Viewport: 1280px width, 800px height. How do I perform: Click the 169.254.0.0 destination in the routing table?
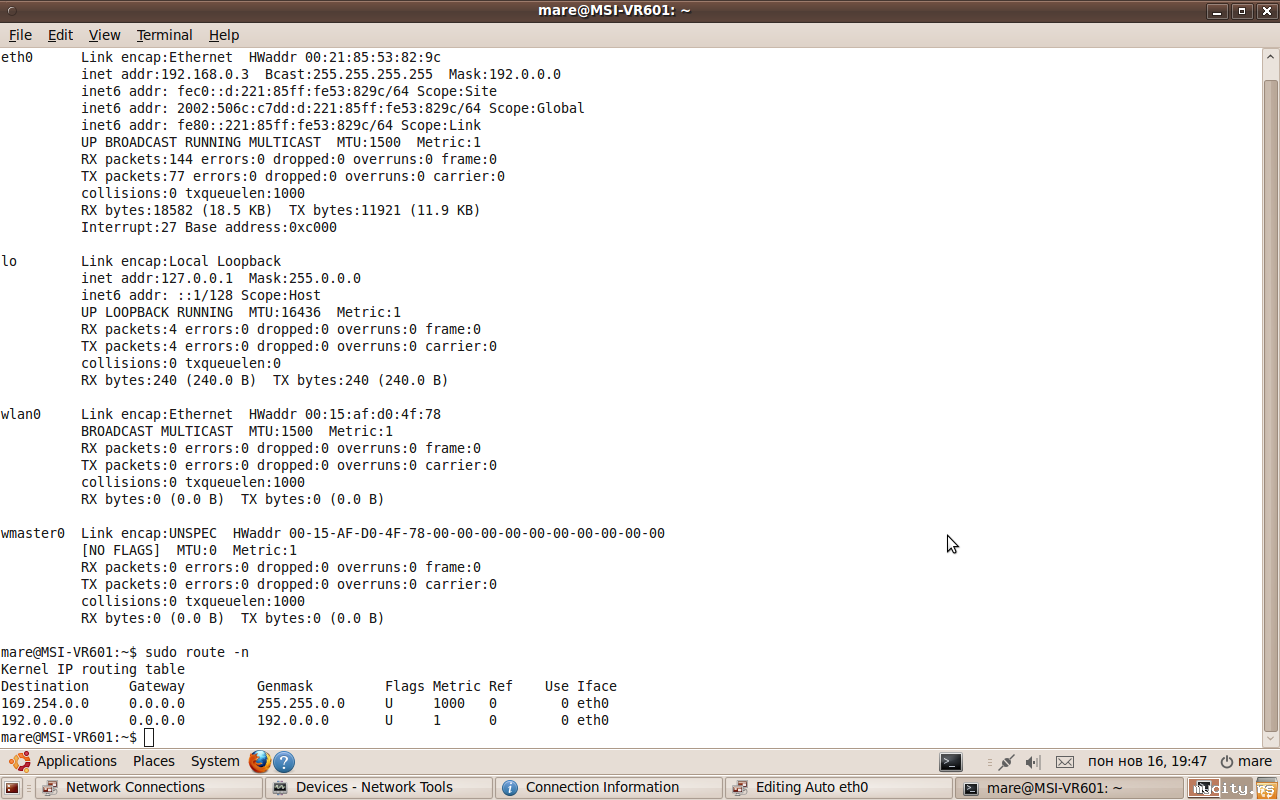tap(45, 703)
